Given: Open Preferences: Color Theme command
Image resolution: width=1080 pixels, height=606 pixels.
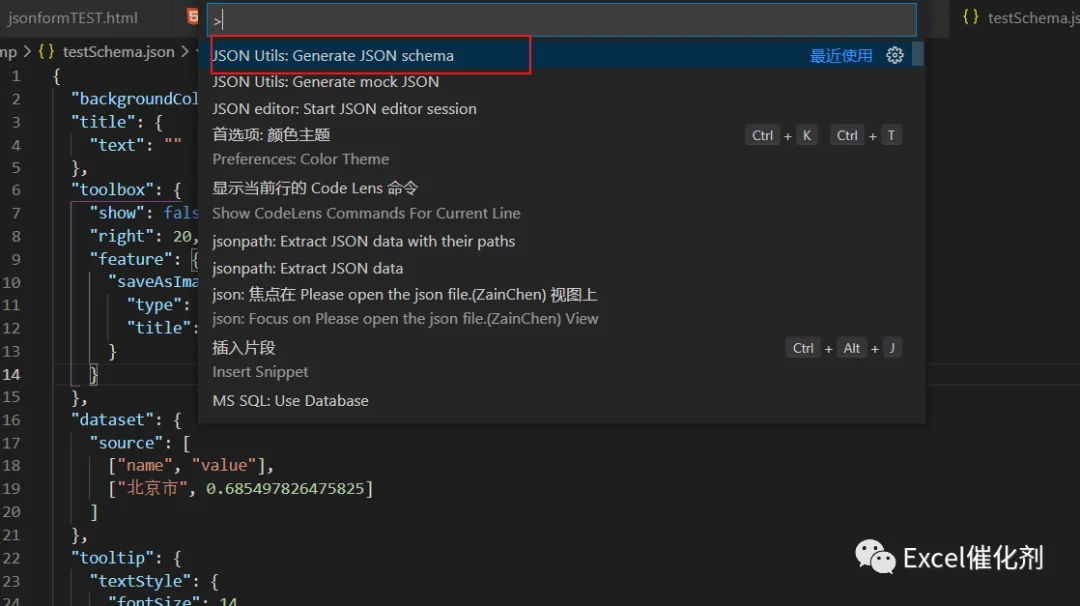Looking at the screenshot, I should tap(561, 147).
